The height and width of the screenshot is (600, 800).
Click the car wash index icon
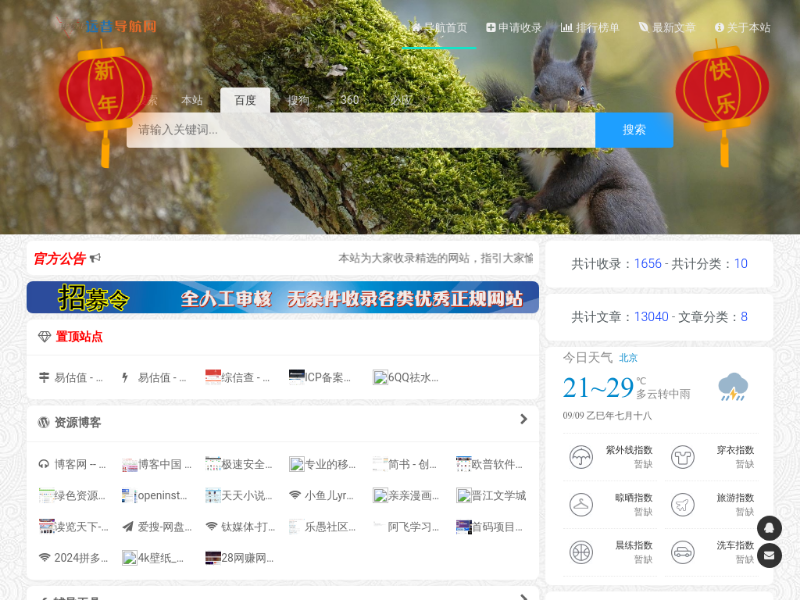tap(682, 551)
